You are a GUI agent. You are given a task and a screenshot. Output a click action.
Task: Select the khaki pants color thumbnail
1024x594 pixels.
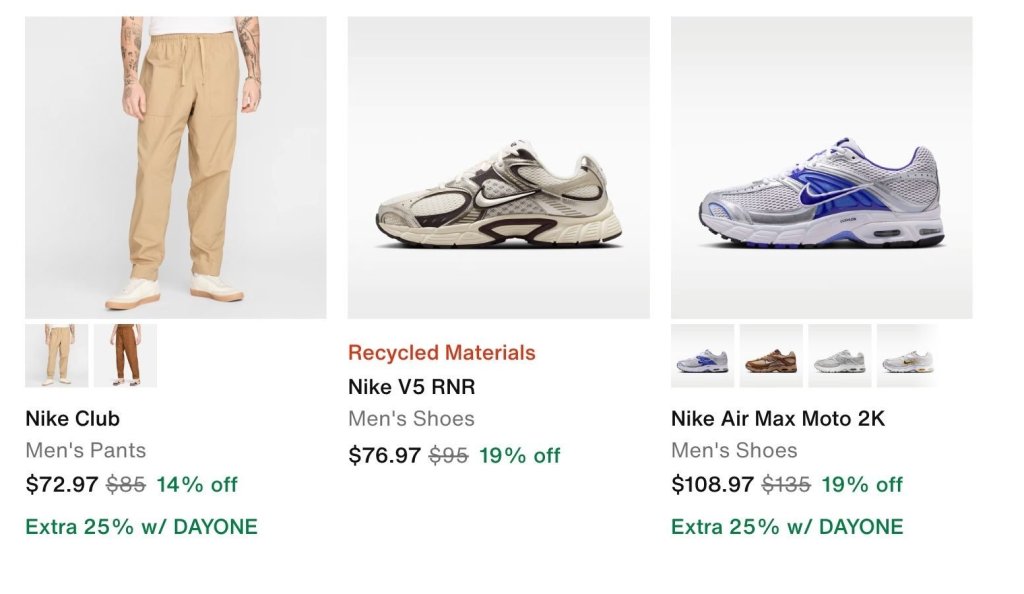pyautogui.click(x=57, y=356)
